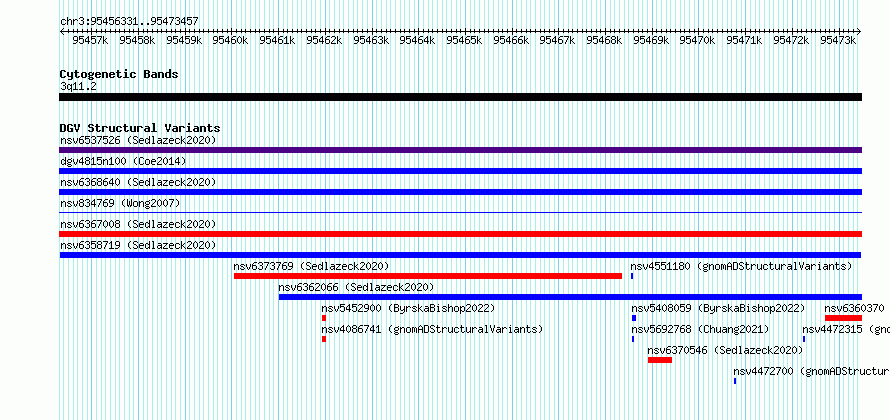The height and width of the screenshot is (420, 890).
Task: Click the 95467k ruler tick label
Action: pyautogui.click(x=557, y=40)
